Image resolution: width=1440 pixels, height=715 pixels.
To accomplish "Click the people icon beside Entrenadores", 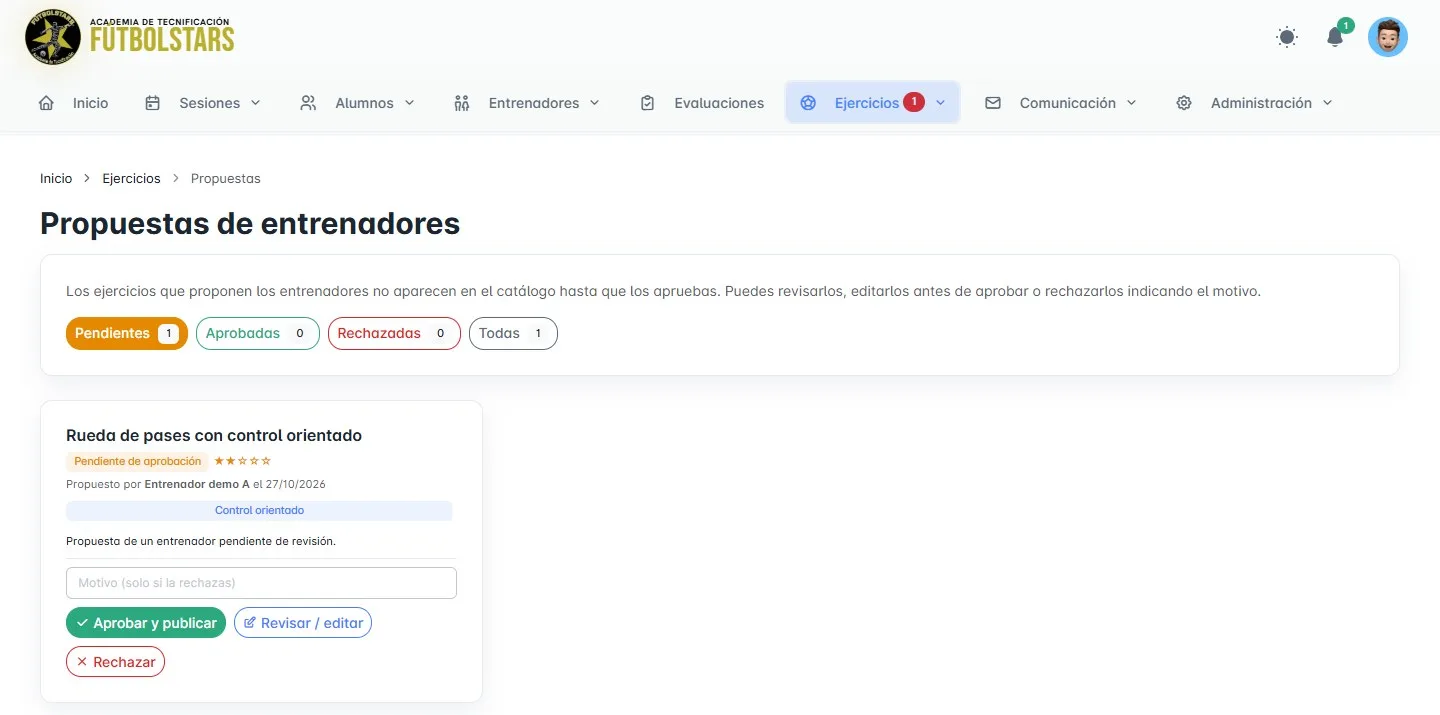I will click(x=461, y=103).
